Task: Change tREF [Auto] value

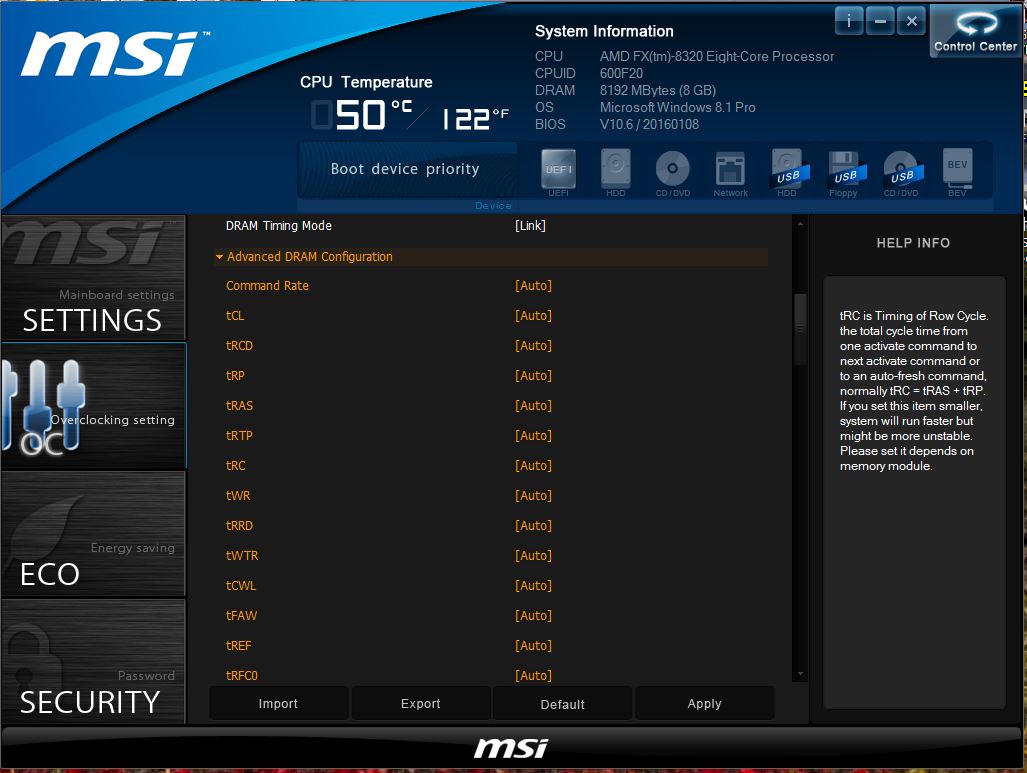Action: click(533, 645)
